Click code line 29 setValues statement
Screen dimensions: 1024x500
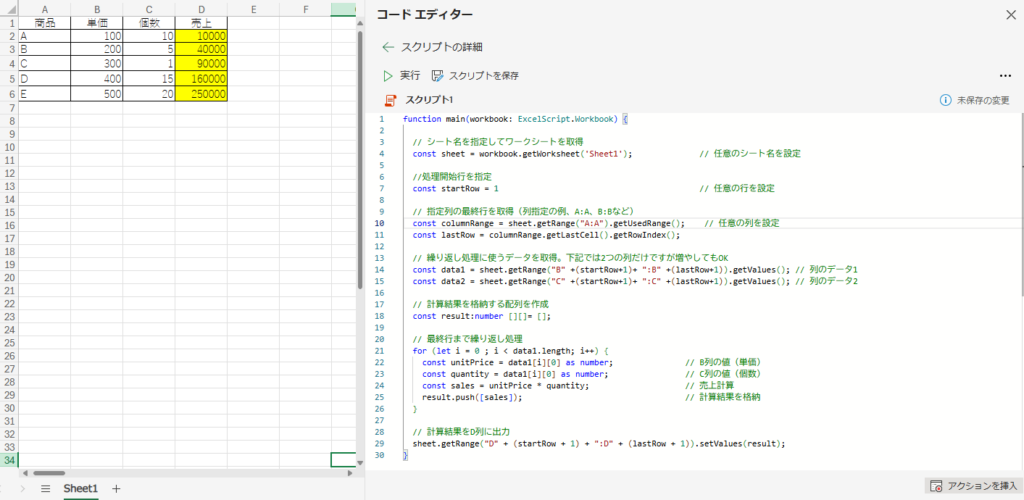coord(598,443)
